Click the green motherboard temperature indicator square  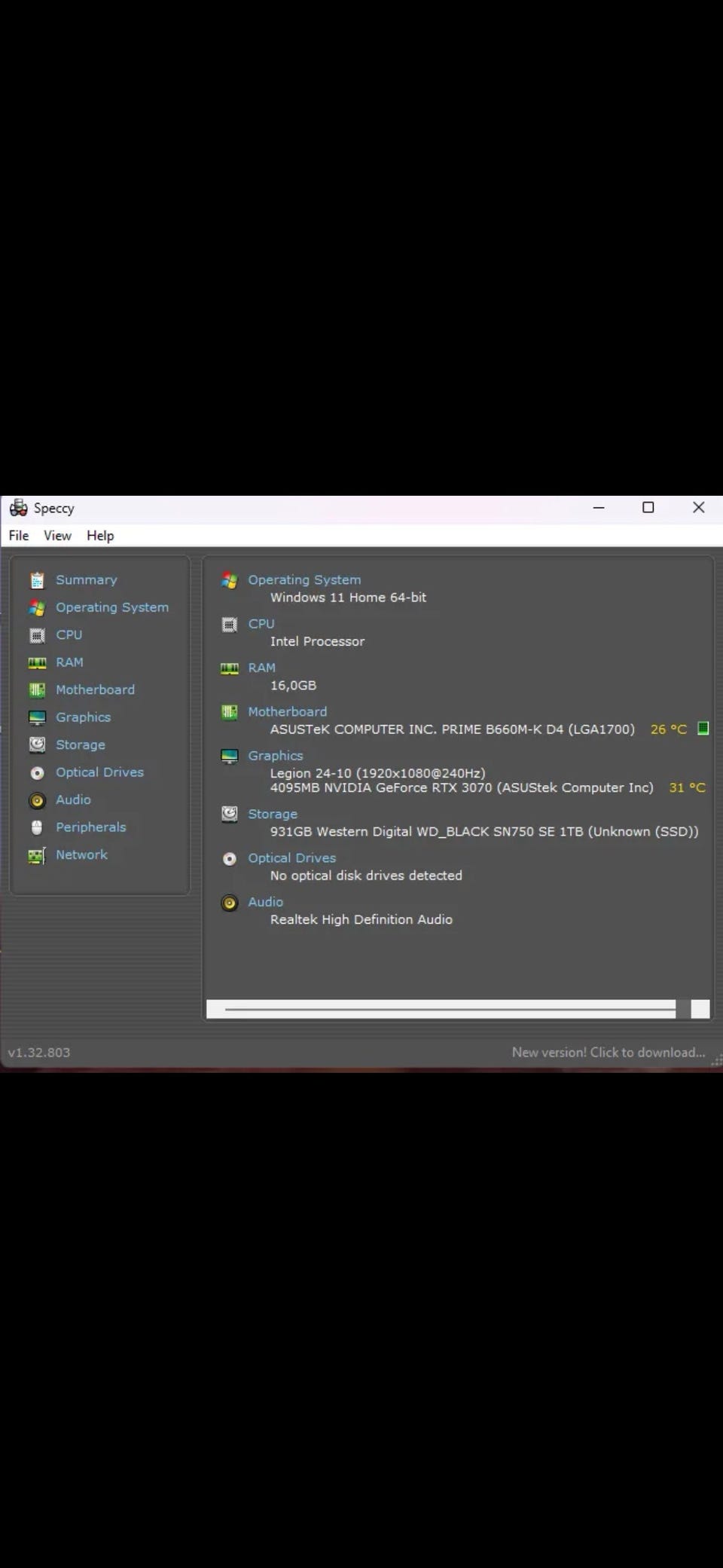(703, 729)
